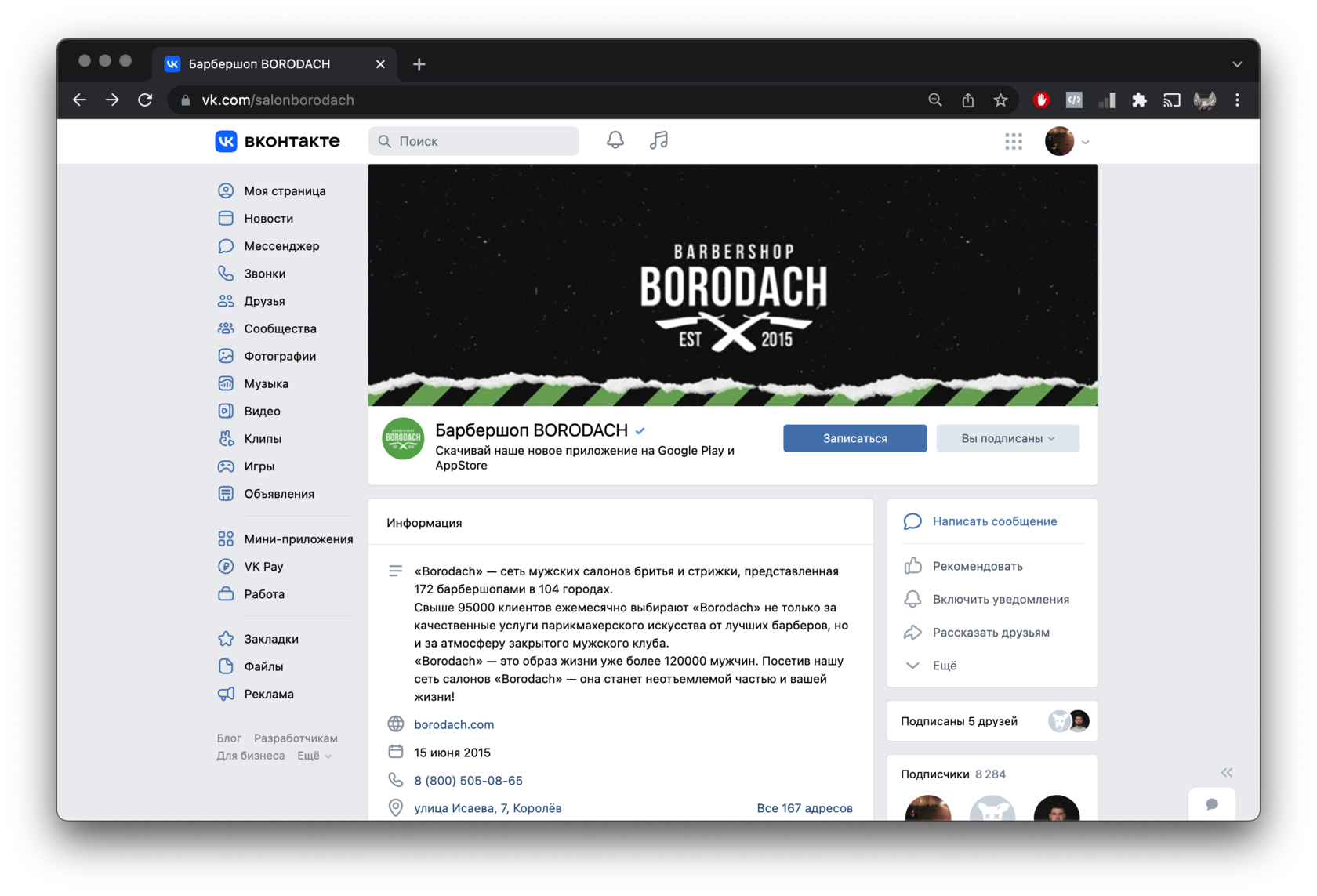
Task: Open Новости from the left menu
Action: [268, 218]
